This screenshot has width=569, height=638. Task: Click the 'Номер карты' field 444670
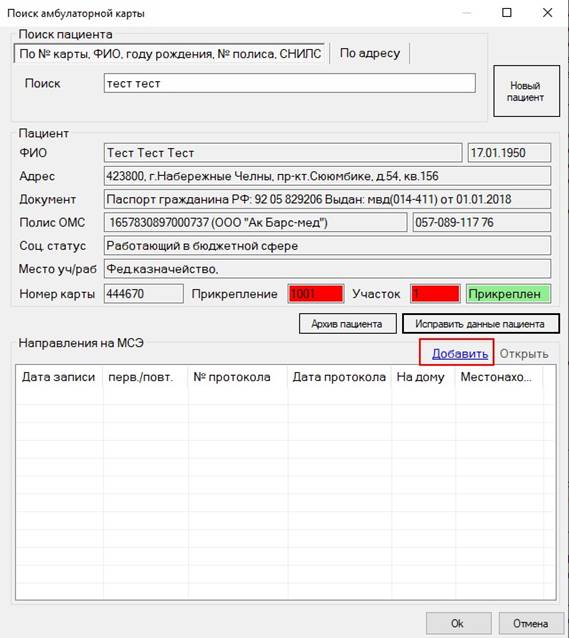pos(144,293)
